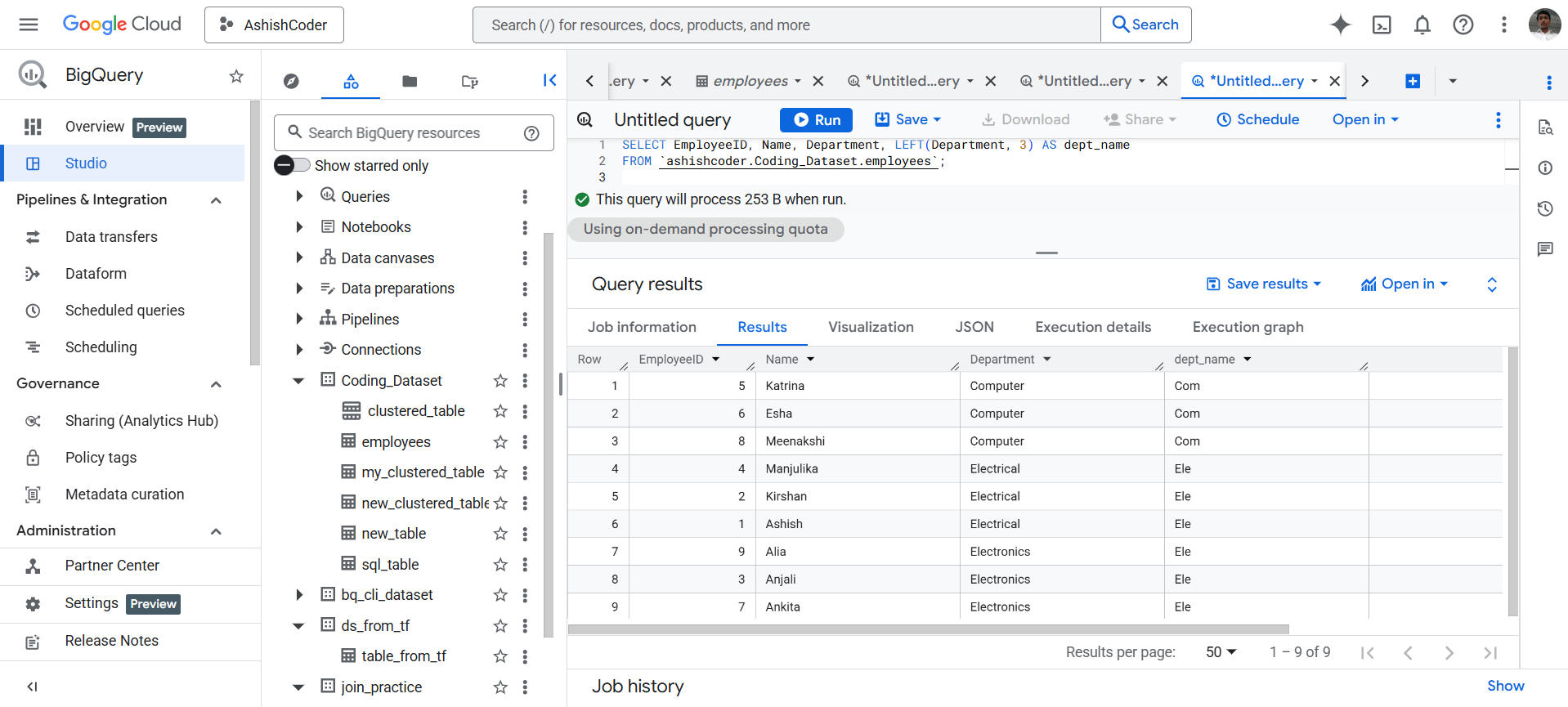The image size is (1568, 707).
Task: Click the explorer pane vertical scrollbar
Action: point(549,433)
